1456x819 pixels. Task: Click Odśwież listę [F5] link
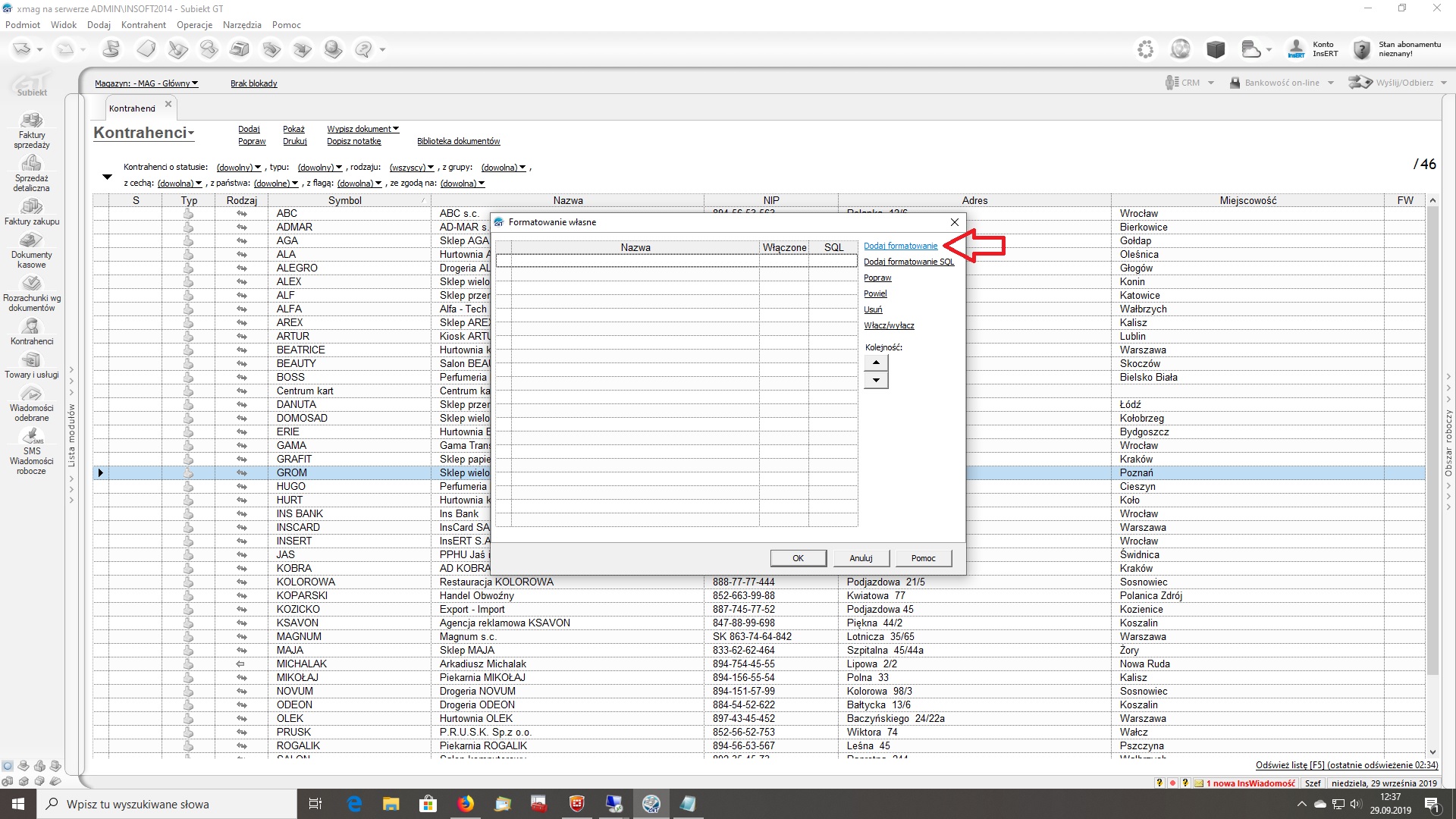1346,765
